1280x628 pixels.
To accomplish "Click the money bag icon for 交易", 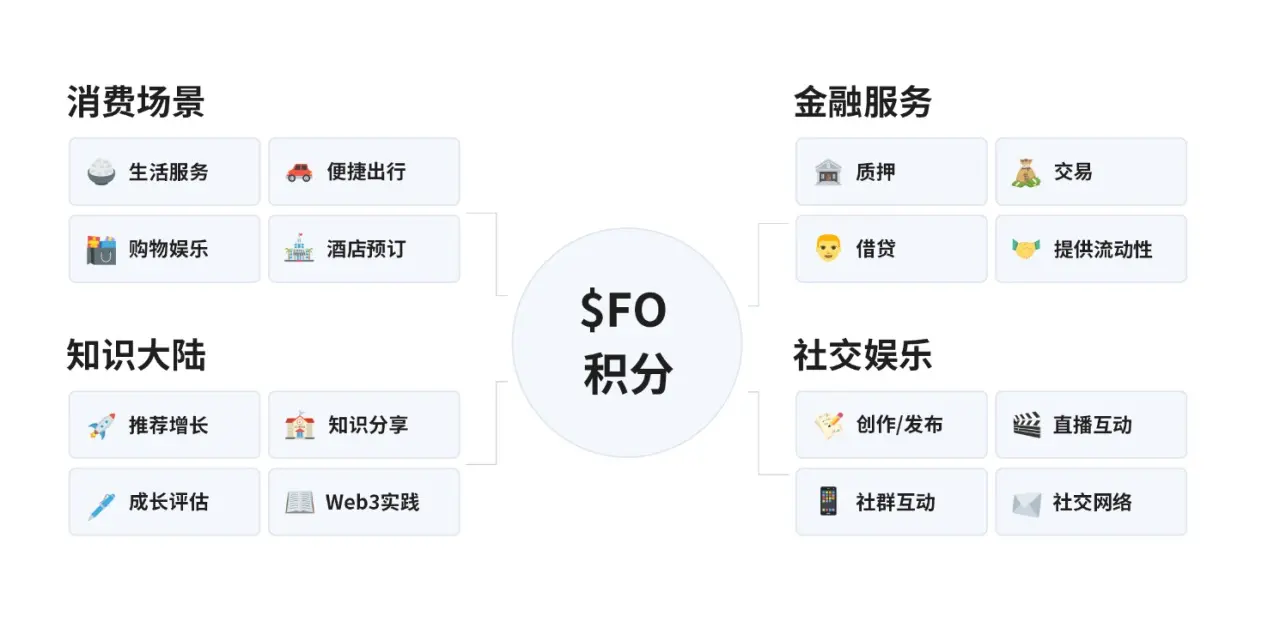I will tap(1026, 172).
